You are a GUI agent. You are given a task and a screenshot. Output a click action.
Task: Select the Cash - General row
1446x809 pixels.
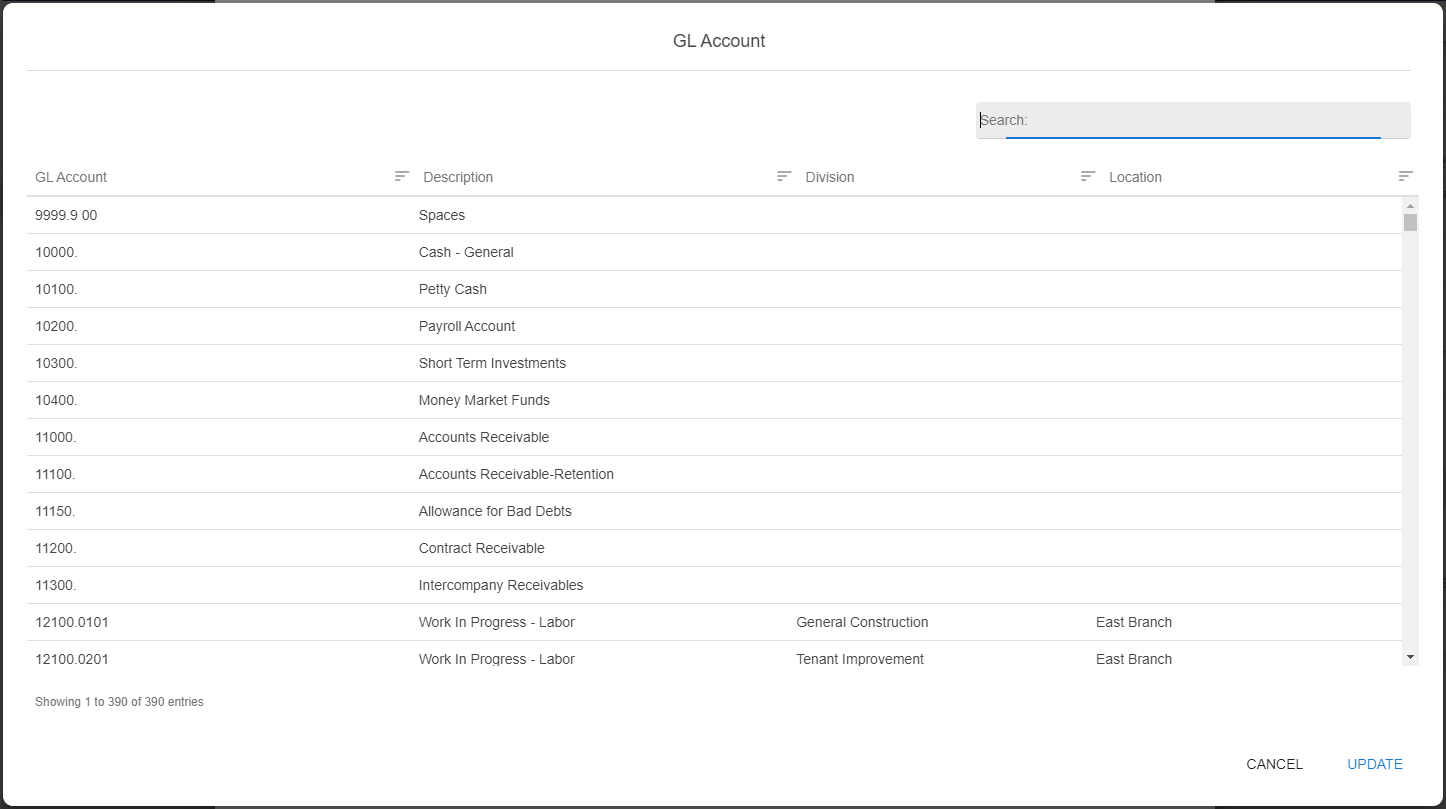pos(714,252)
